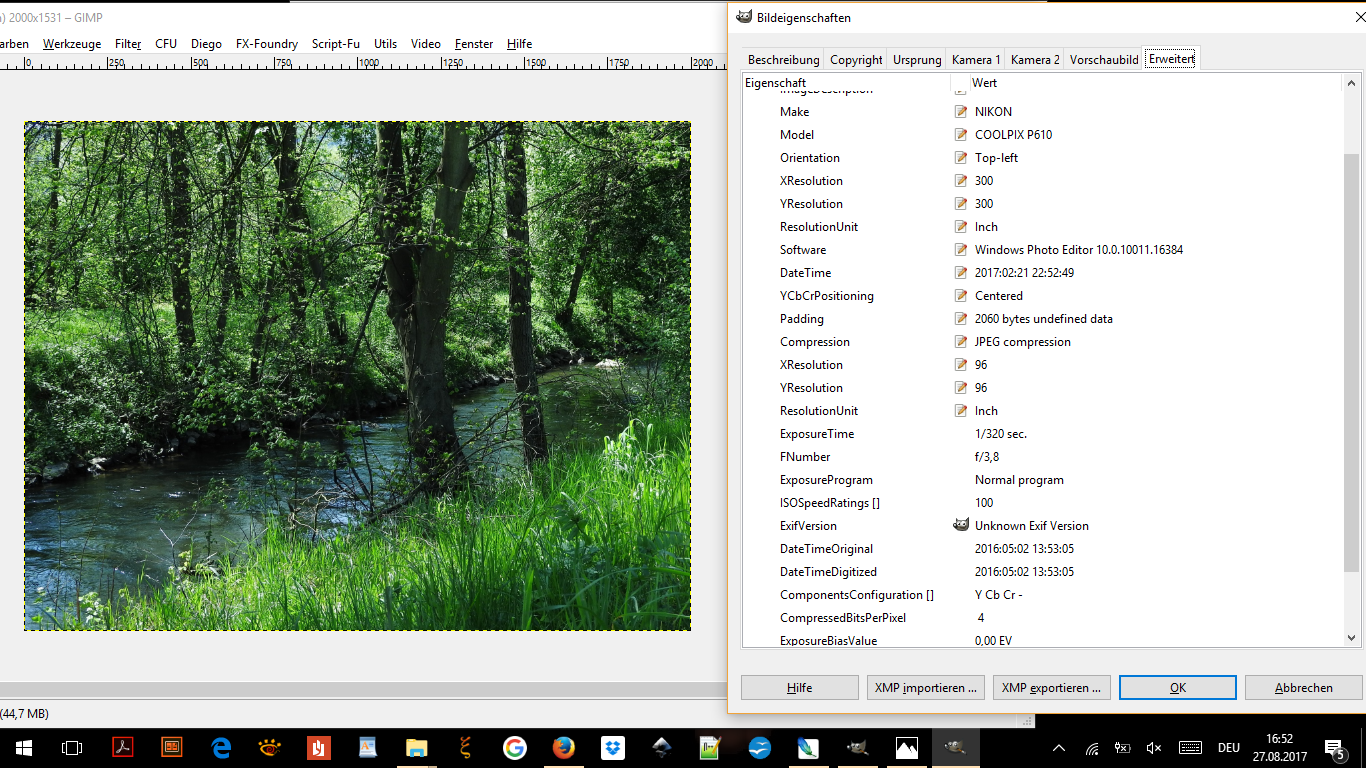
Task: Expand the hidden system tray icons
Action: point(1060,748)
